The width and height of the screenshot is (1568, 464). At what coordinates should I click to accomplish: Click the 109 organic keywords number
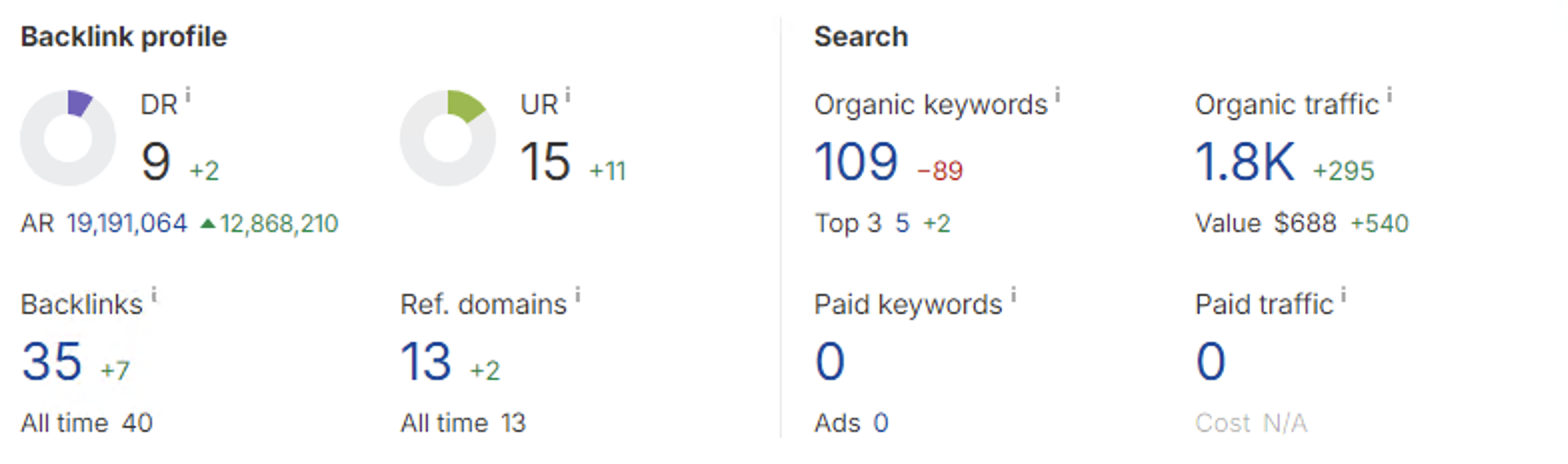(x=856, y=161)
